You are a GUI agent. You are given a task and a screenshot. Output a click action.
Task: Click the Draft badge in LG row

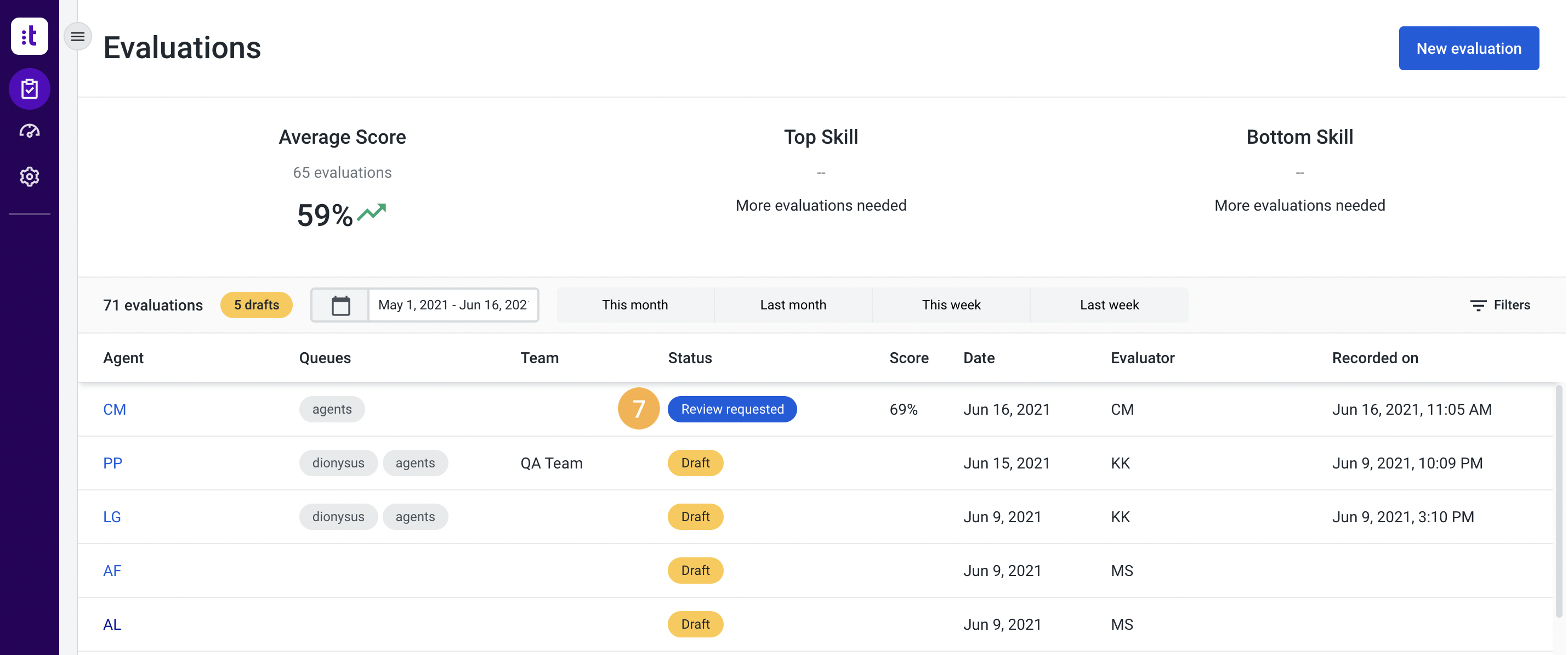(x=695, y=517)
